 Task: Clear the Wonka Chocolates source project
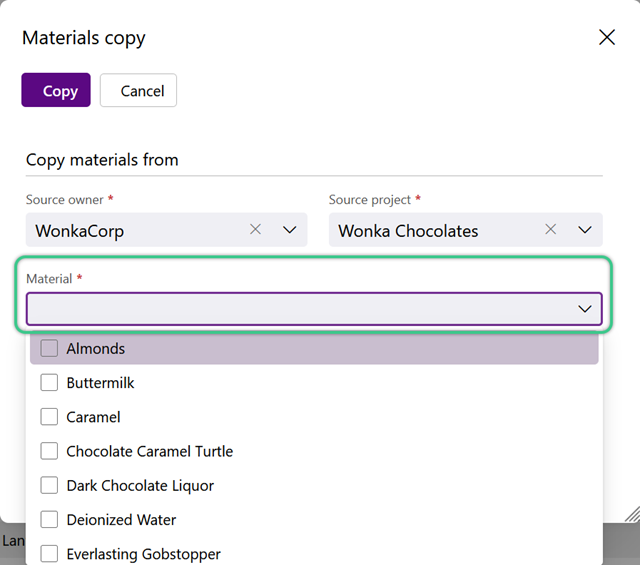click(551, 229)
